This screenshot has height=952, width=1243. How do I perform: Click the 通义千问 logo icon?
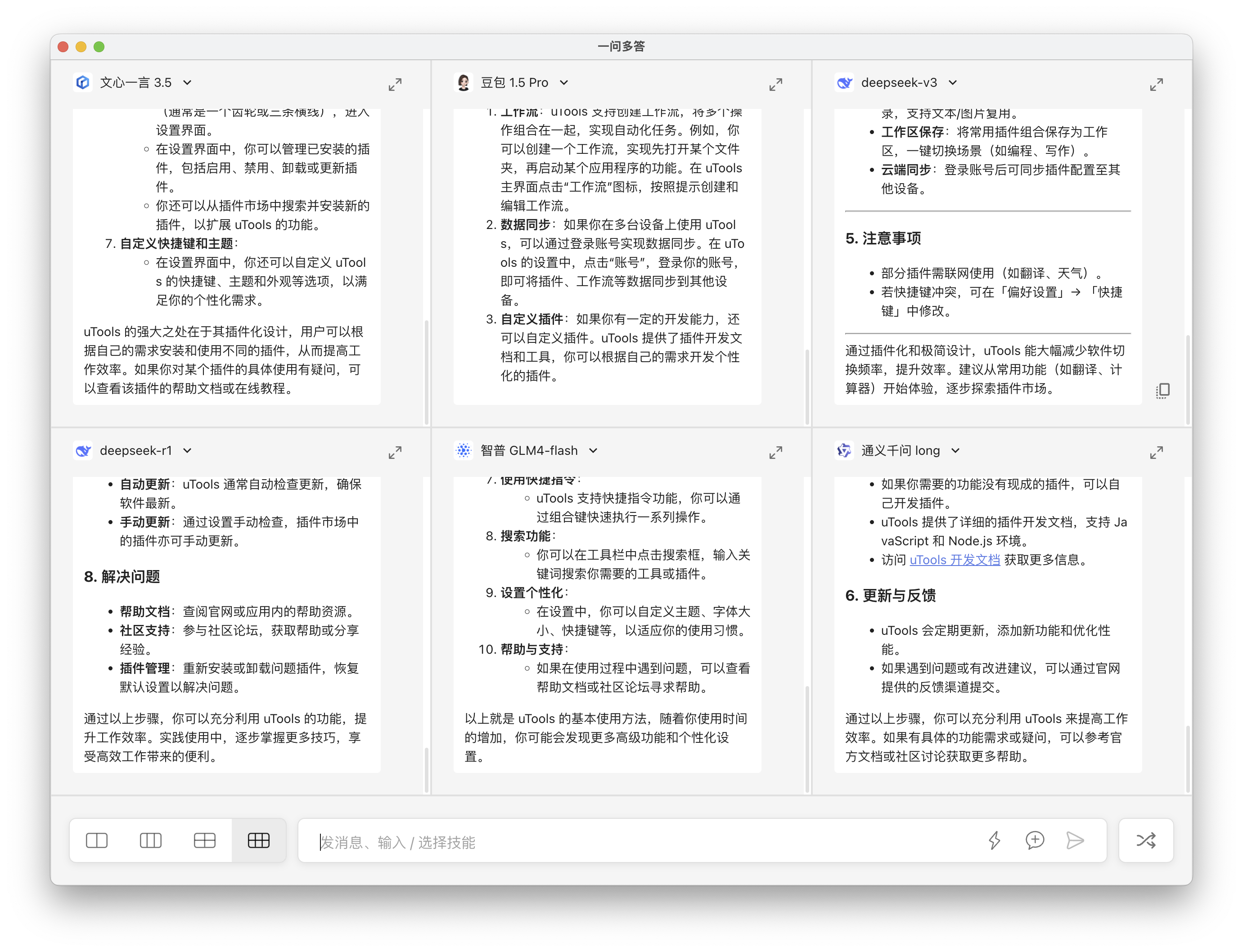(x=845, y=450)
